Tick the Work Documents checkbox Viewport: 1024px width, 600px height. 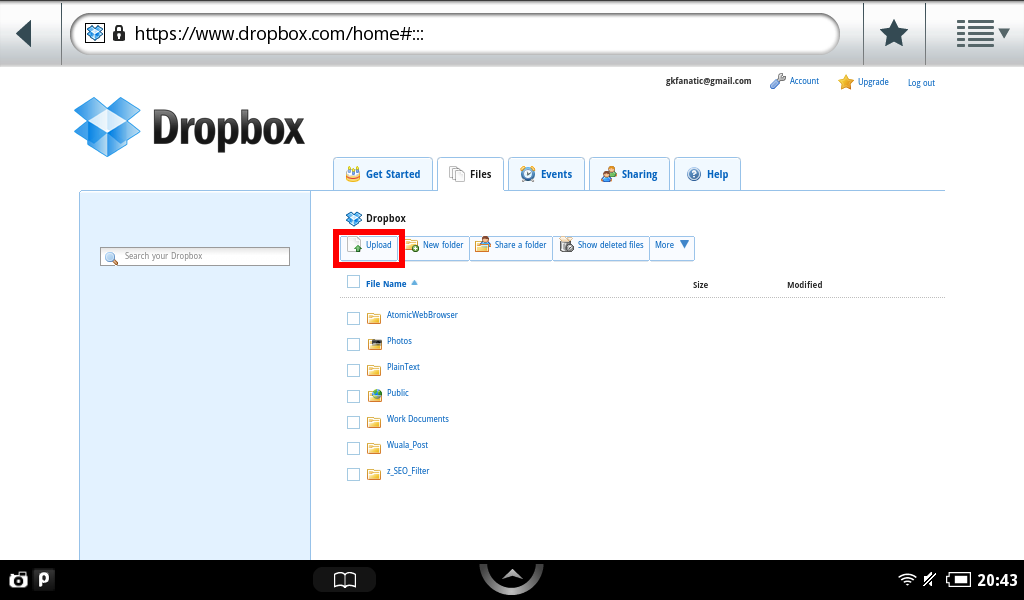(x=353, y=422)
